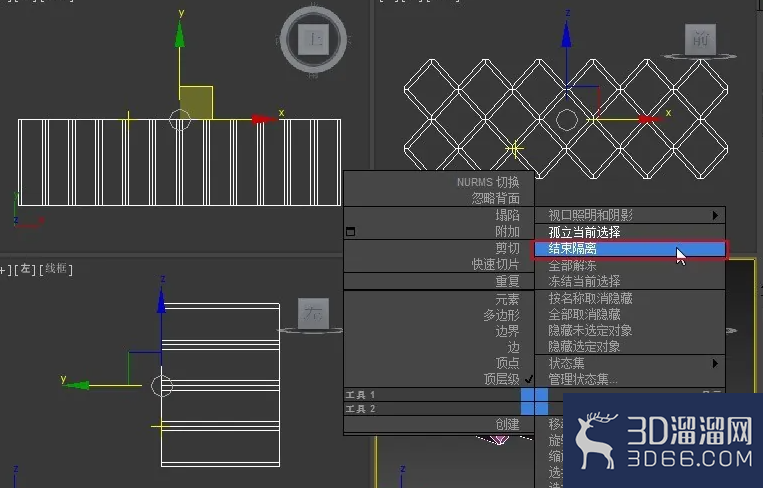Screen dimensions: 763x488
Task: Switch to 元素 sub-object level
Action: point(507,299)
